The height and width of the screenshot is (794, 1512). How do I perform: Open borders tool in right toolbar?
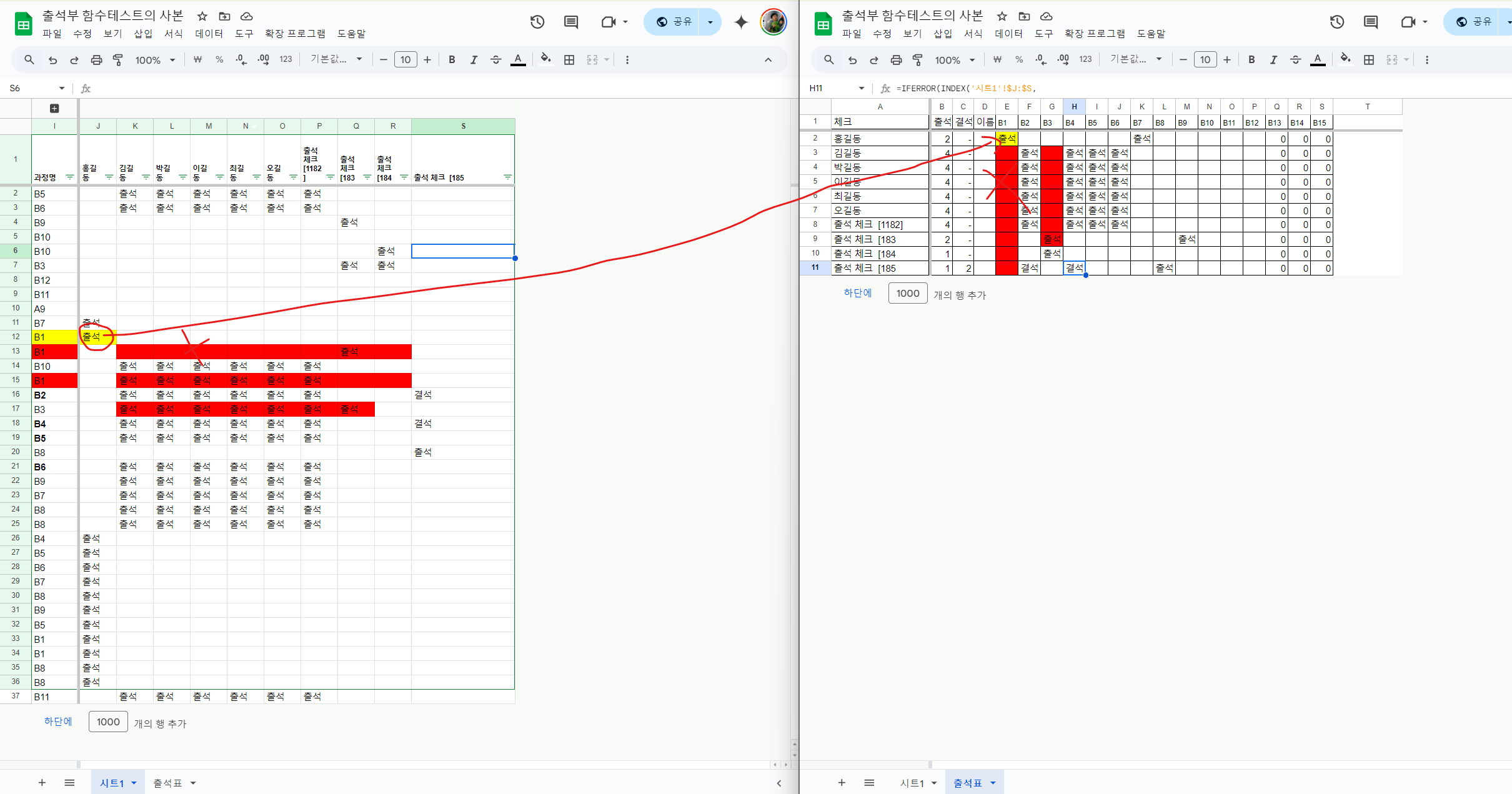click(x=1369, y=60)
